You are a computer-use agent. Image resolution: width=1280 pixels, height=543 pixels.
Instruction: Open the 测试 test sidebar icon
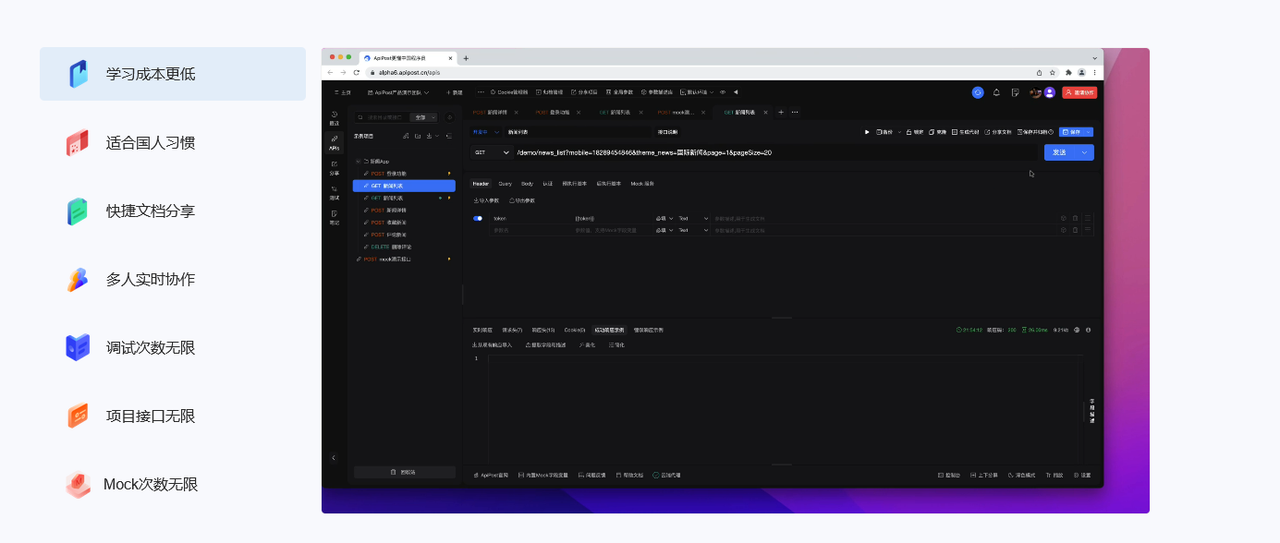(334, 193)
